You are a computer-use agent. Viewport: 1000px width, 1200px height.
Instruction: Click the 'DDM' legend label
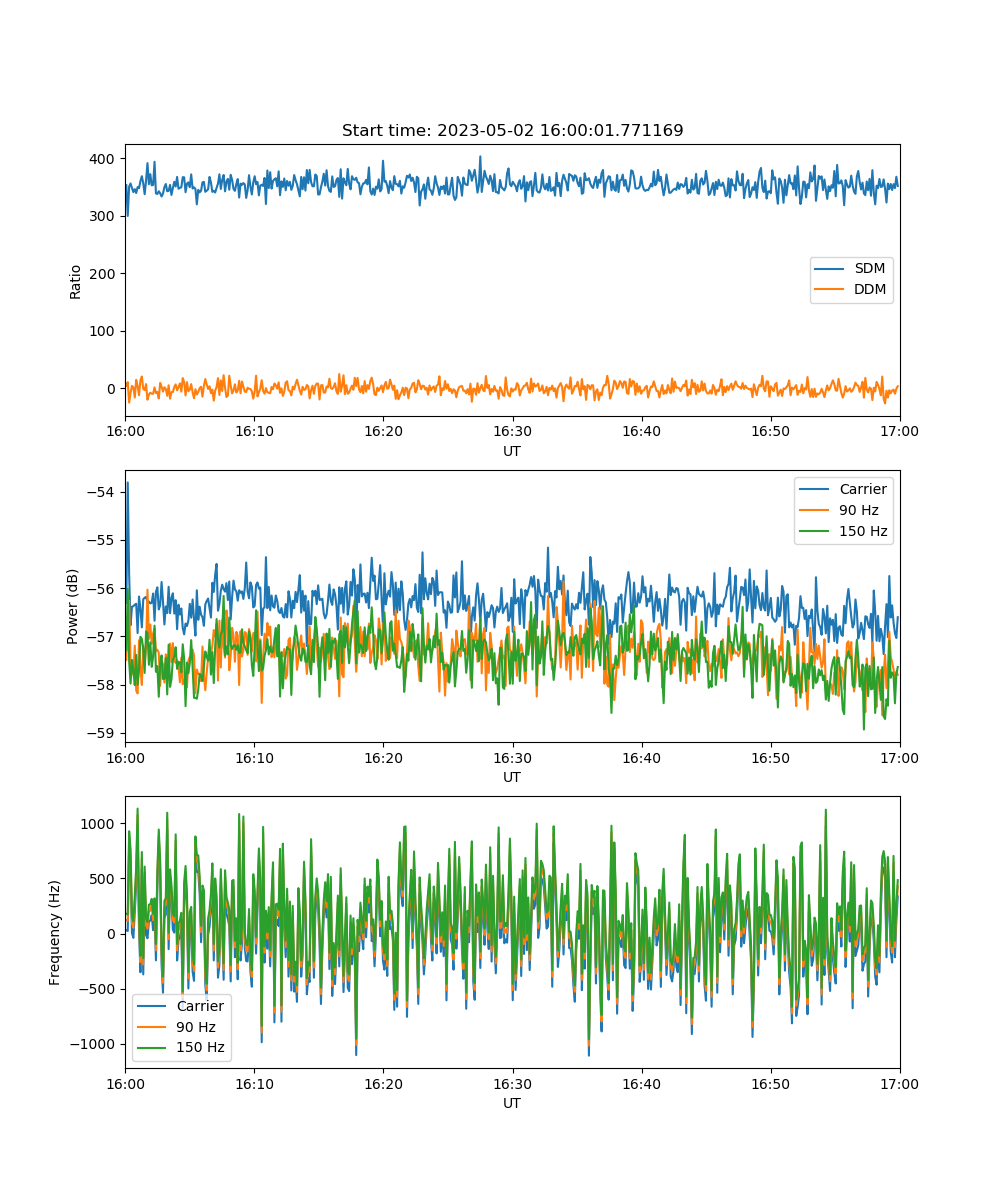870,290
